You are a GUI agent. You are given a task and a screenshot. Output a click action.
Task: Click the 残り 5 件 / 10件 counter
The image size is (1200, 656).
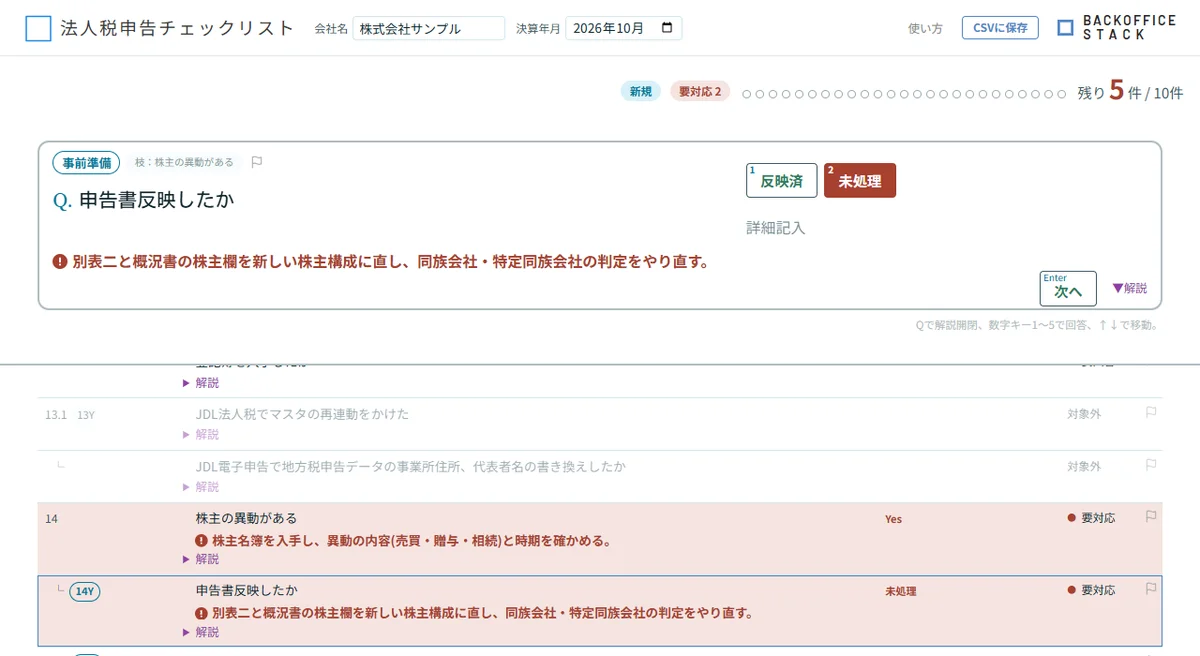pyautogui.click(x=1130, y=93)
